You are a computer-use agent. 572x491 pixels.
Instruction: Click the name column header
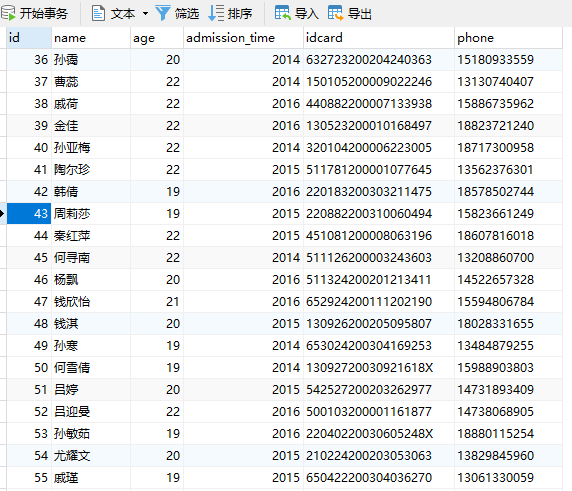(x=91, y=38)
